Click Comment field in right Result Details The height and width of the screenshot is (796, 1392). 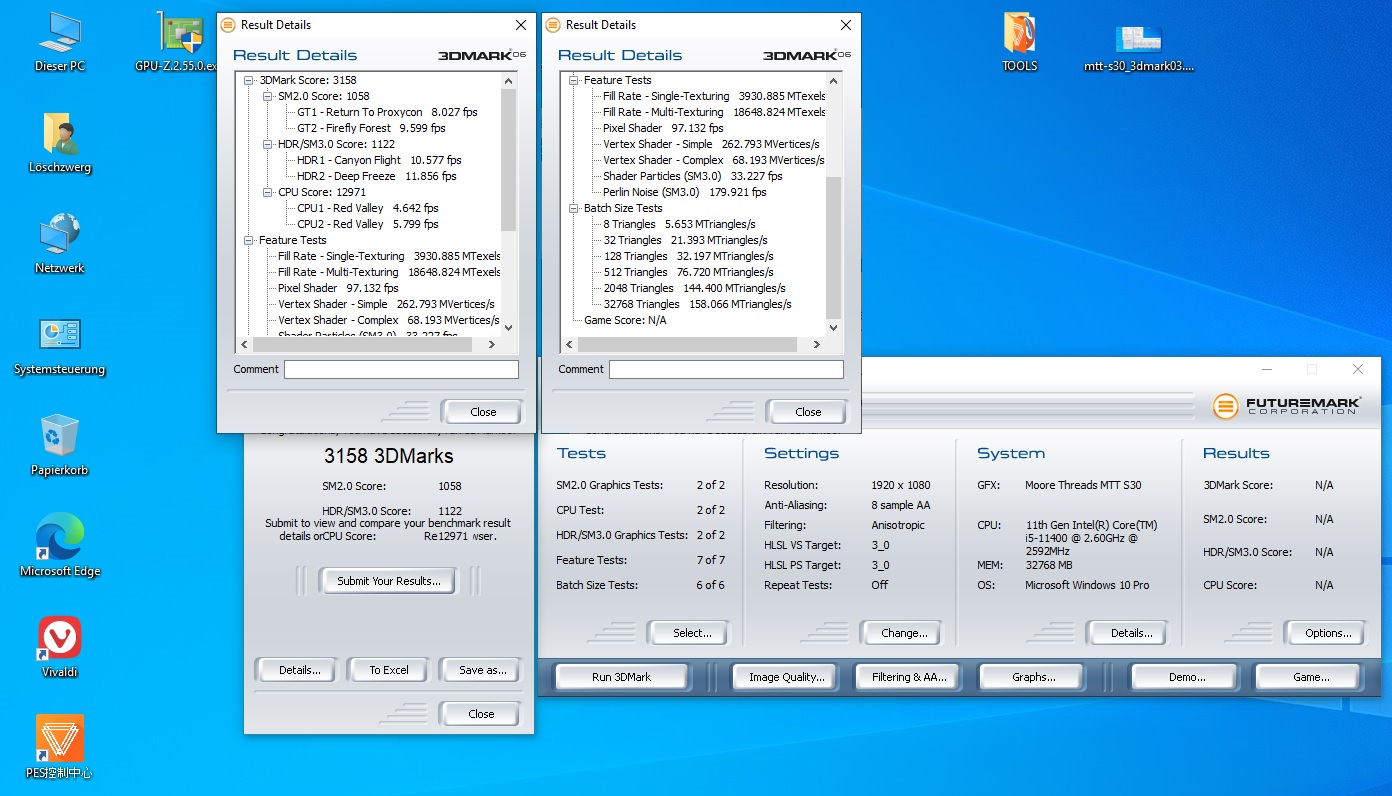[726, 370]
